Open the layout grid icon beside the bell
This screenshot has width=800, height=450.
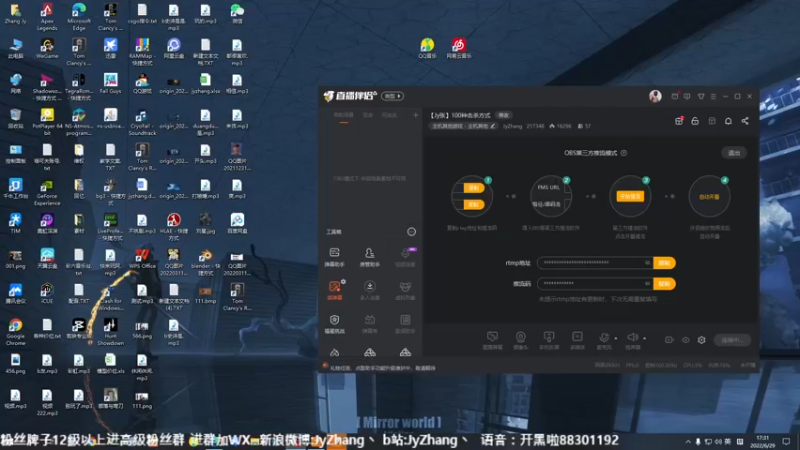[712, 121]
